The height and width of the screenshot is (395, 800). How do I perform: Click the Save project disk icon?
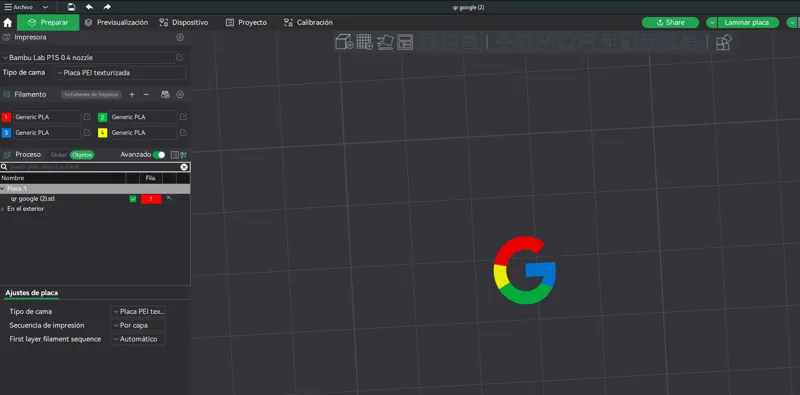[71, 7]
